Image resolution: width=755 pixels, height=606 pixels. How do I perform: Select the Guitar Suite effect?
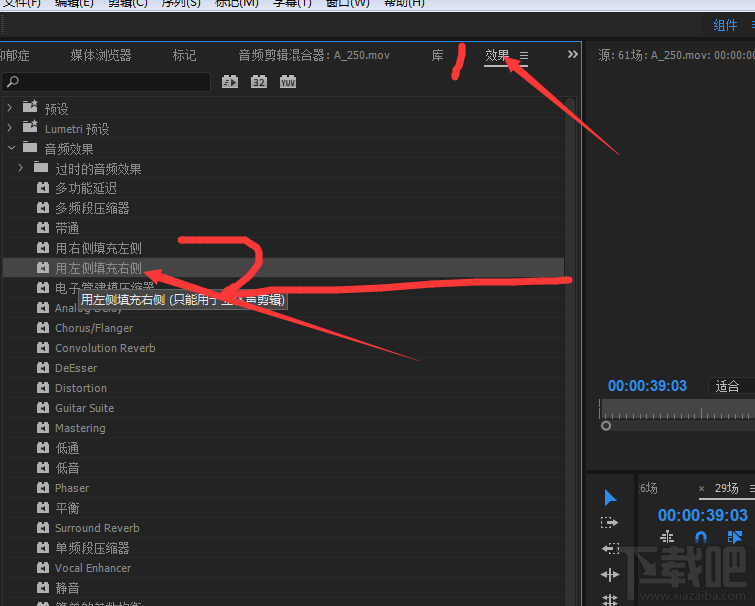click(84, 408)
